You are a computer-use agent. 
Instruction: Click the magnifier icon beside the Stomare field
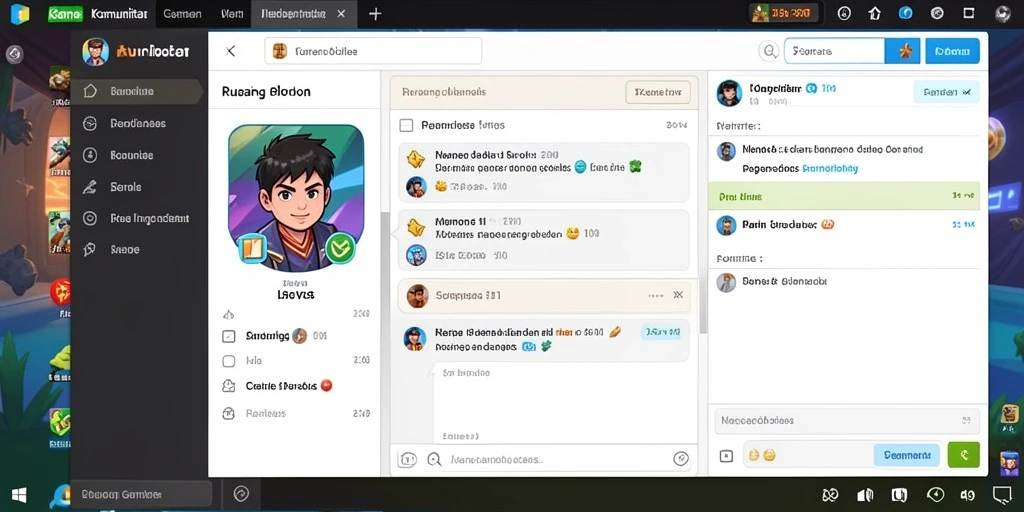click(x=769, y=51)
